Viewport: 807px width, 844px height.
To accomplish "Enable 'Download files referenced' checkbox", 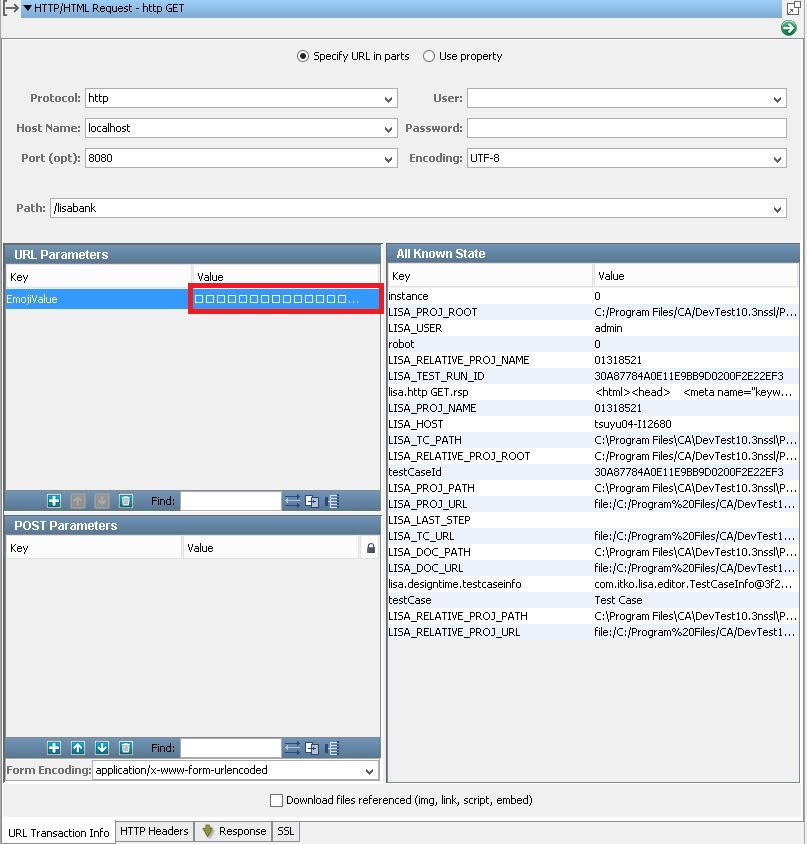I will (277, 800).
